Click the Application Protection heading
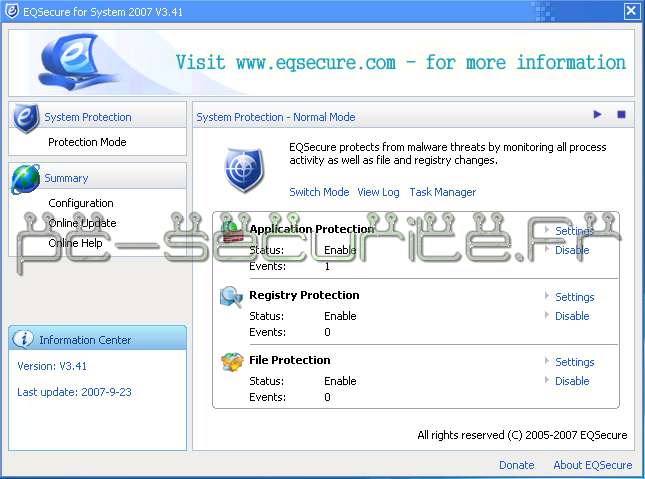Screen dimensions: 645x479 (x=312, y=229)
